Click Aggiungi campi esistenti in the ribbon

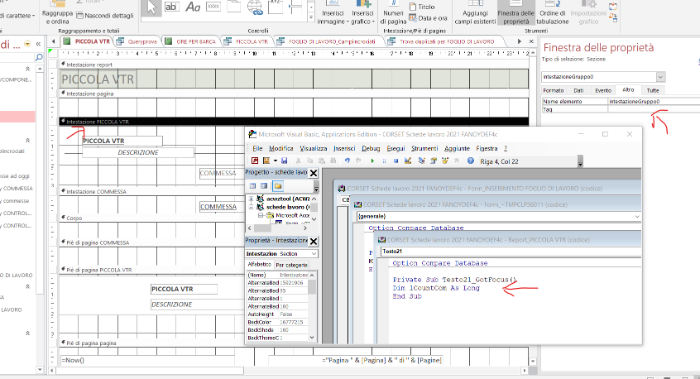[475, 13]
